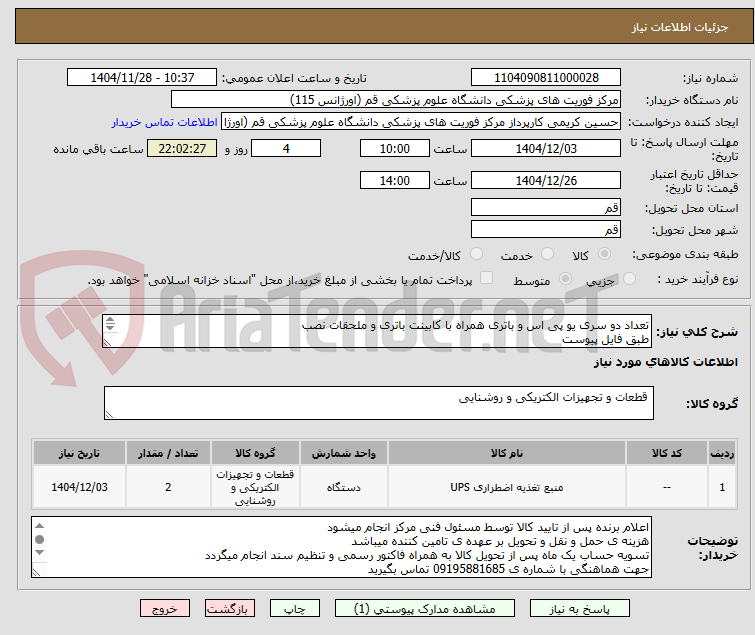Viewport: 755px width, 635px height.
Task: Click the جزئیات اطلاعات نیاز header title
Action: (679, 27)
